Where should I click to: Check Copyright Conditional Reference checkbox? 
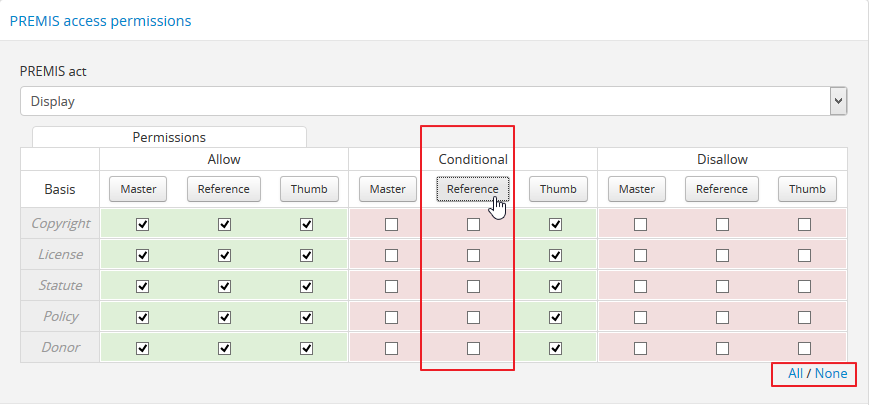pyautogui.click(x=473, y=225)
